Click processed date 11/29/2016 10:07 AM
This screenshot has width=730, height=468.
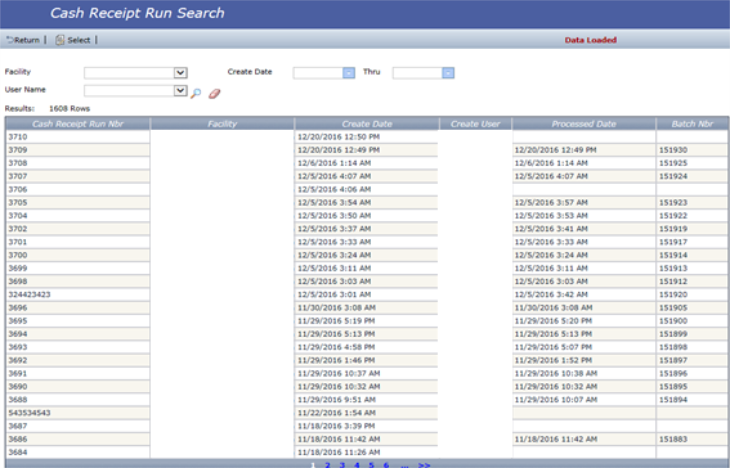tap(584, 400)
